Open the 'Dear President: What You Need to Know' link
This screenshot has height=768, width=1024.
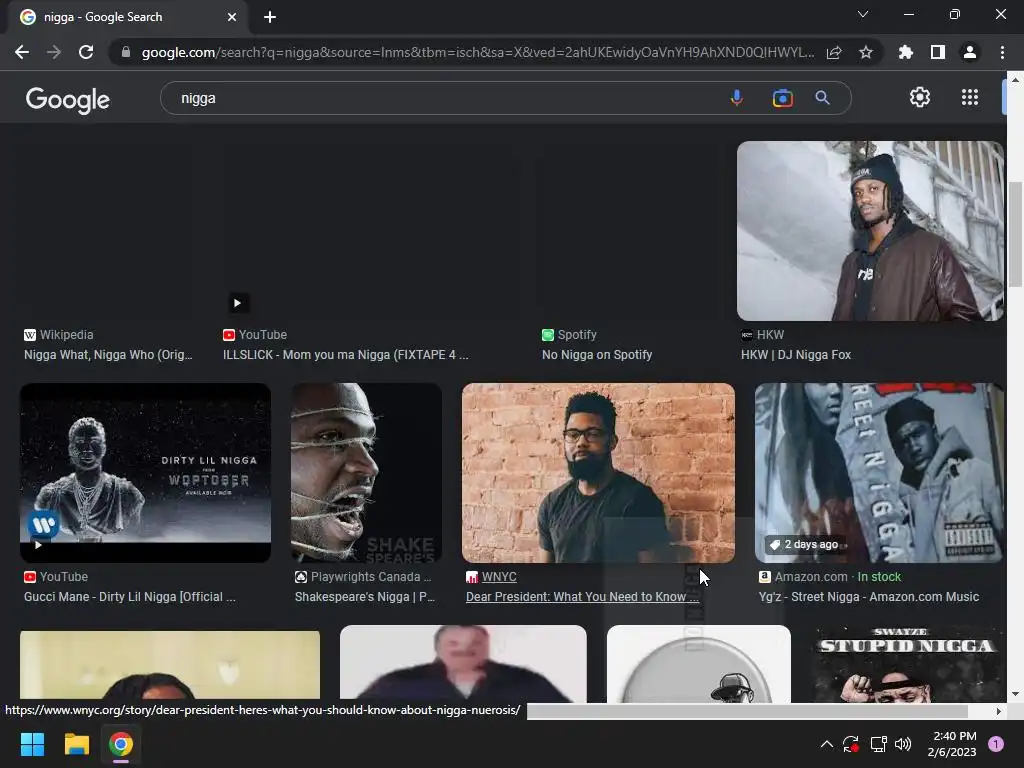coord(582,597)
